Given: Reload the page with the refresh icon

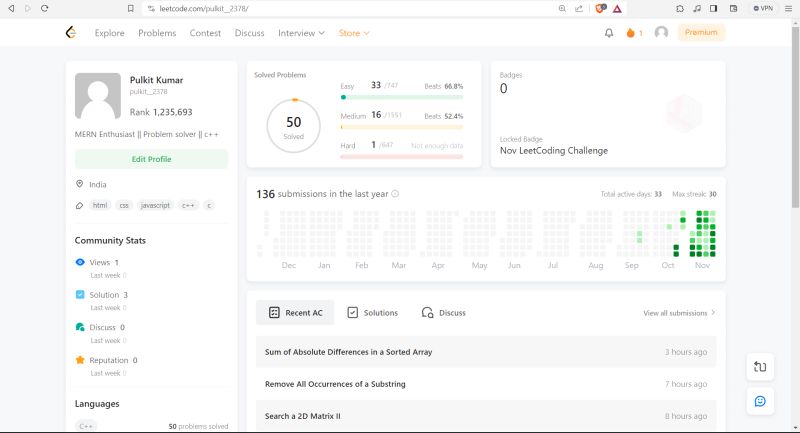Looking at the screenshot, I should (x=44, y=9).
